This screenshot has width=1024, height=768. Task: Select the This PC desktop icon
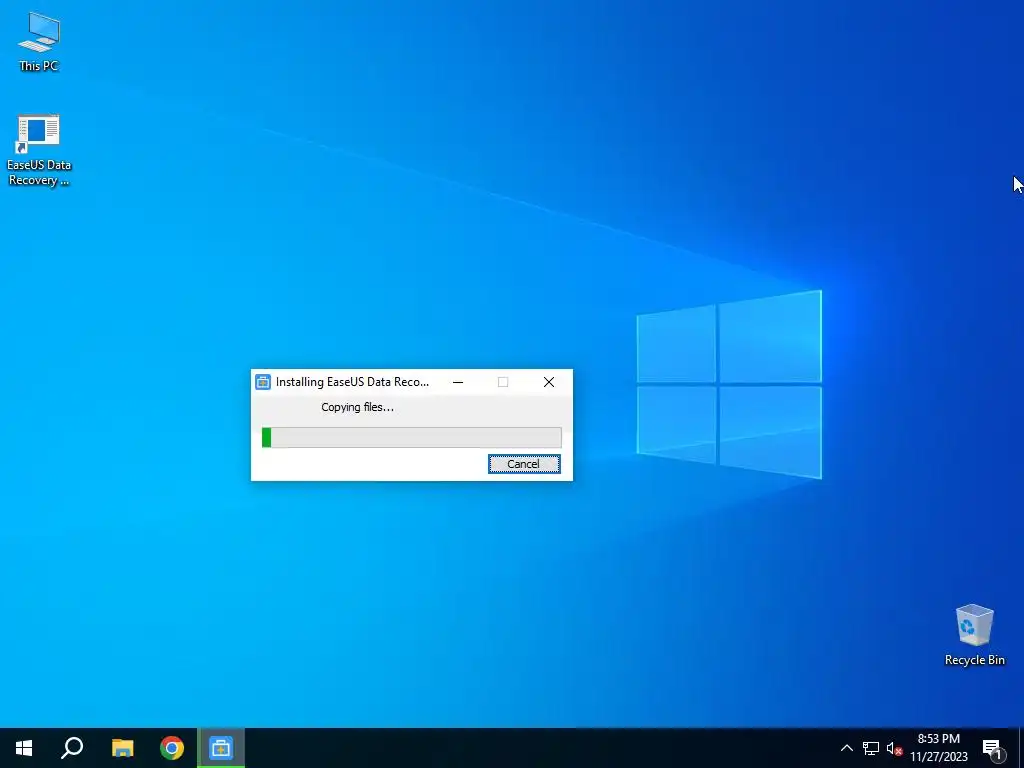(39, 41)
